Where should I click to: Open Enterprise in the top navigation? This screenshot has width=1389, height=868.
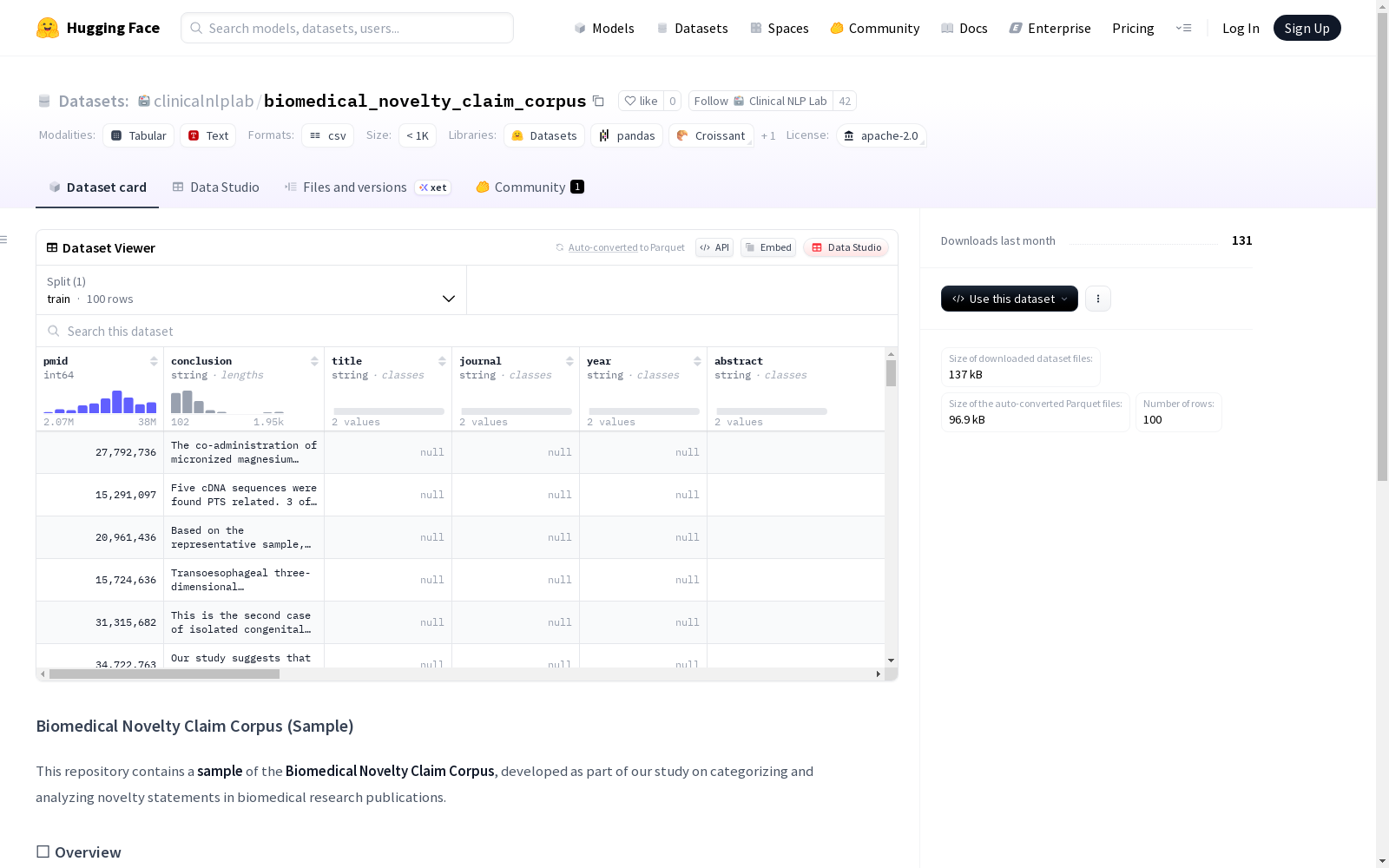(1050, 28)
